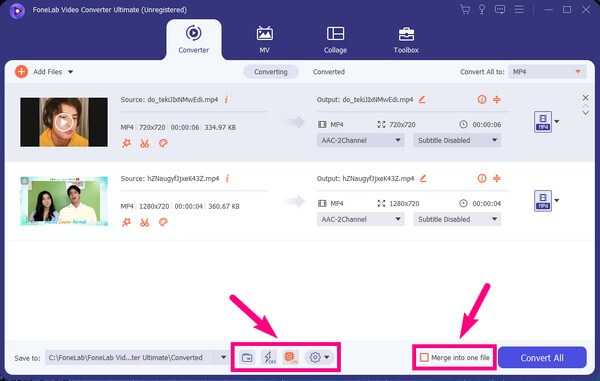The width and height of the screenshot is (600, 381).
Task: Open metadata info icon for hZNaugyfJjxeK43Z.mp4 output
Action: click(482, 178)
